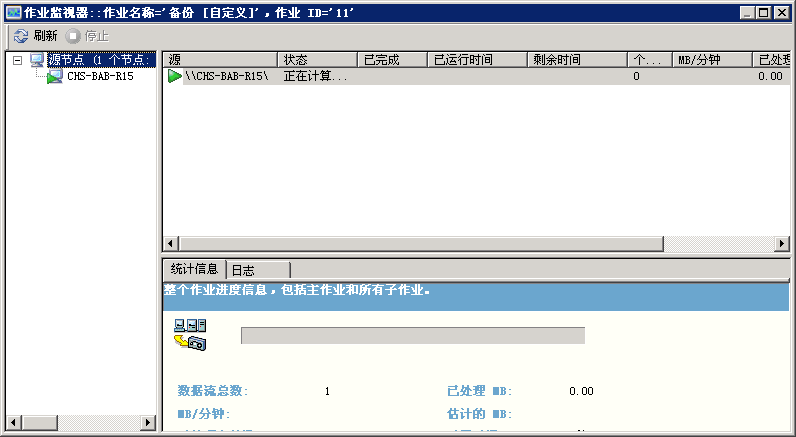This screenshot has height=437, width=796.
Task: Click the job list horizontal scrollbar right arrow
Action: pyautogui.click(x=782, y=244)
